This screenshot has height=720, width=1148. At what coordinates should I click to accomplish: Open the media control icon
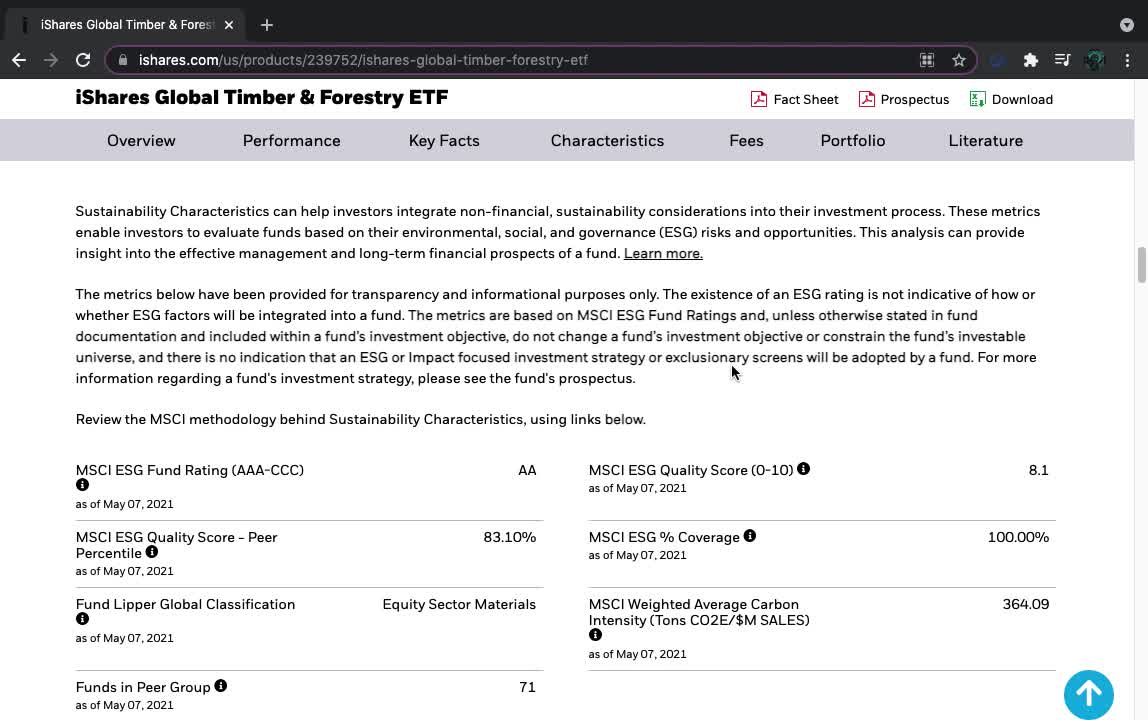(x=1062, y=60)
